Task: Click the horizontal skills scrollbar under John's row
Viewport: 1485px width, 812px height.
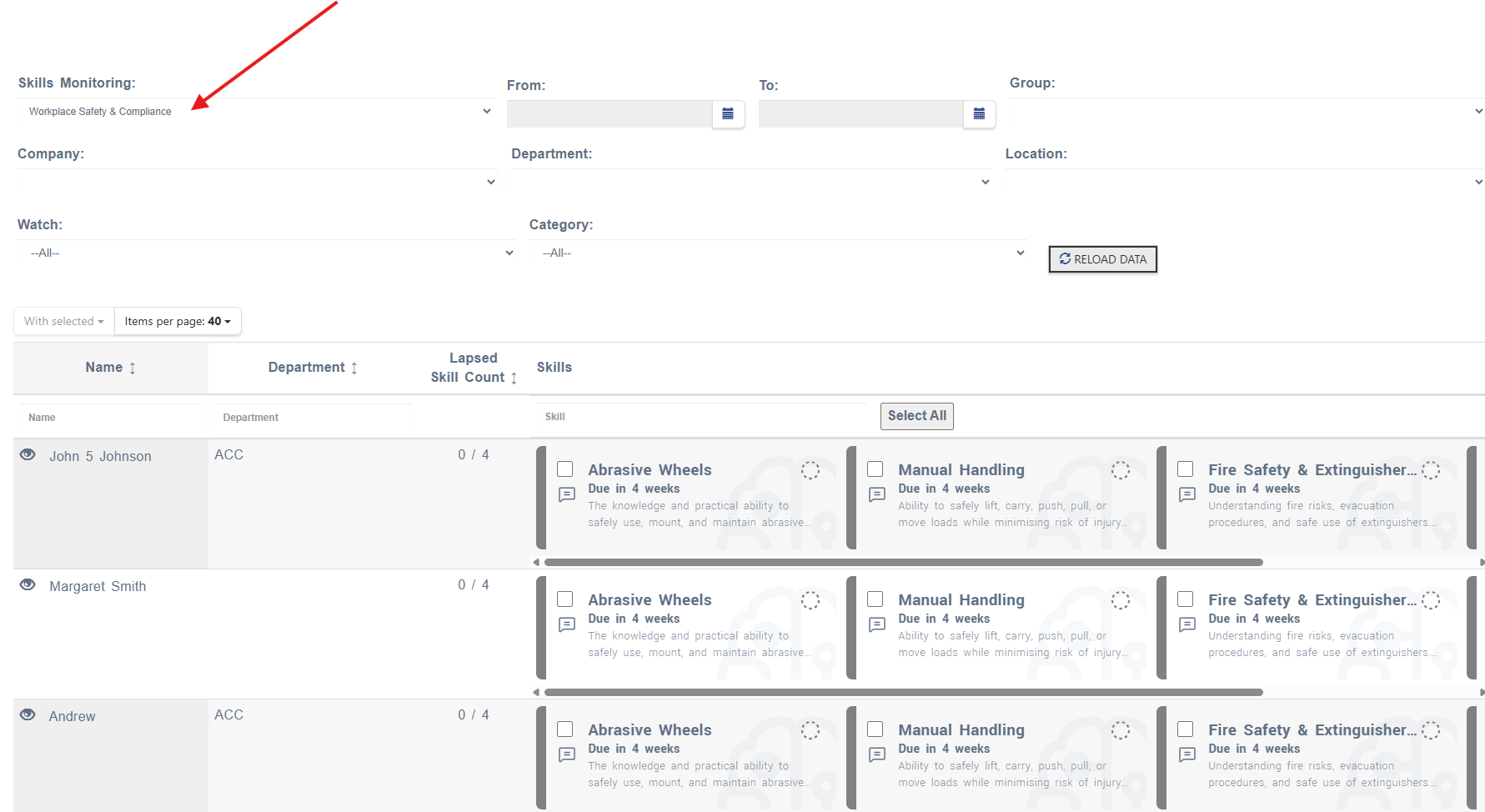Action: (x=903, y=563)
